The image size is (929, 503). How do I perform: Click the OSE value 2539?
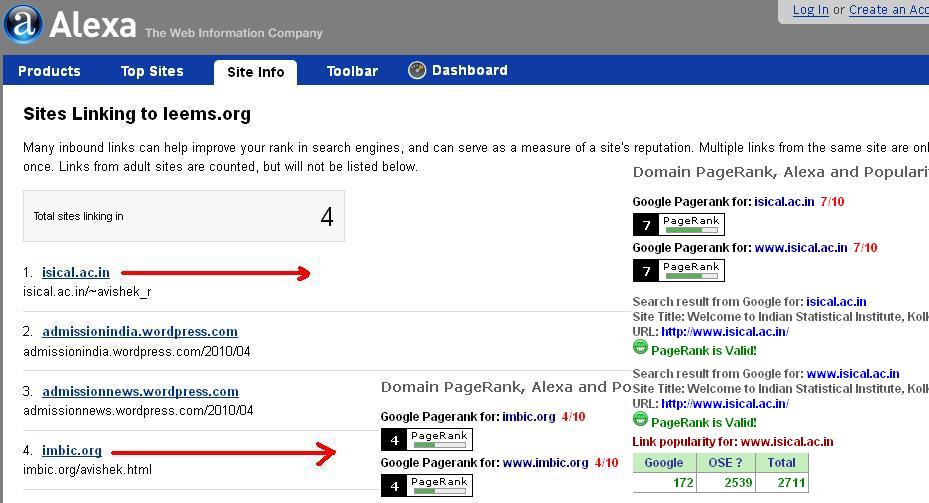pos(738,483)
